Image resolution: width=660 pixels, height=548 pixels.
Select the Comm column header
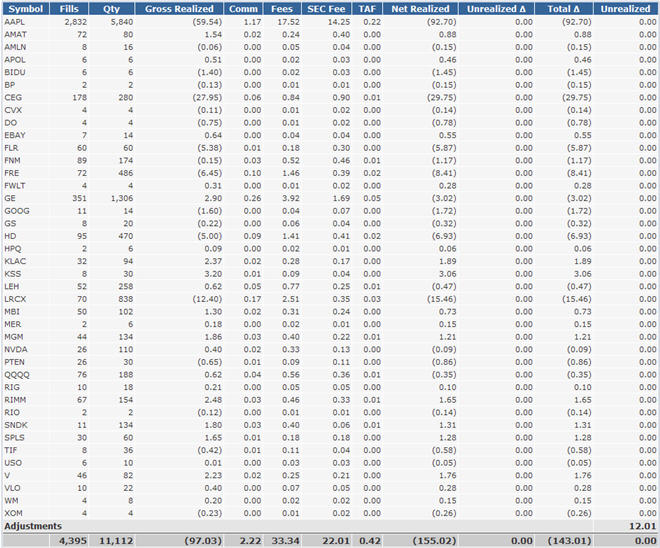(x=243, y=9)
